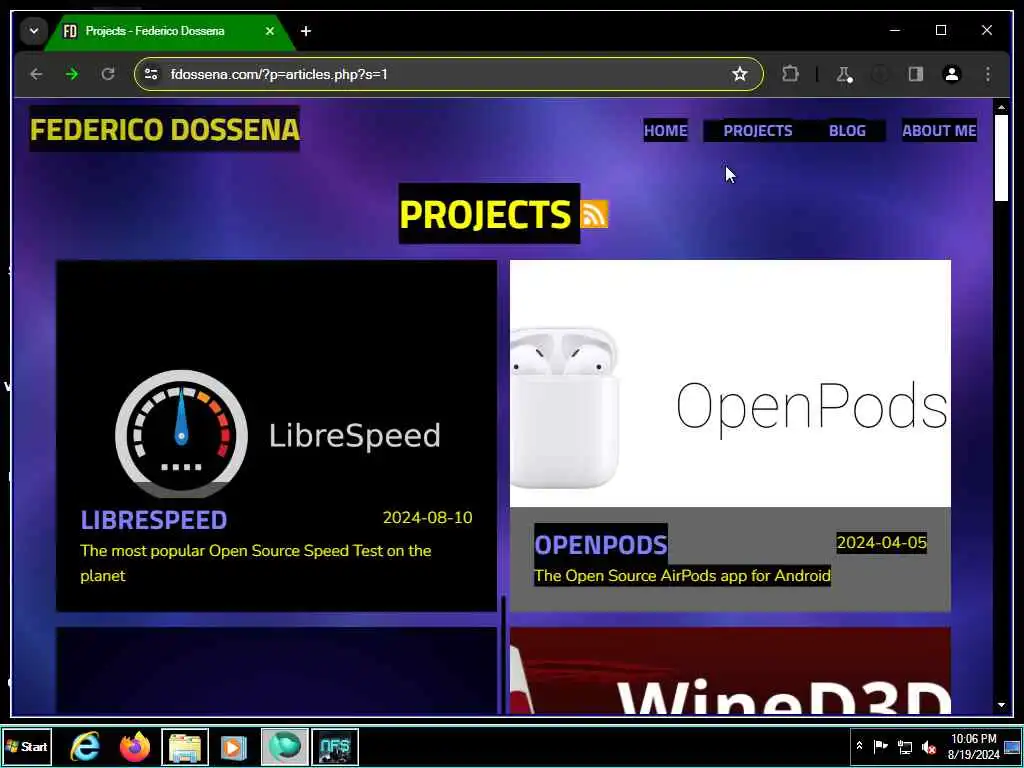Reload the current page
Viewport: 1024px width, 768px height.
[108, 74]
